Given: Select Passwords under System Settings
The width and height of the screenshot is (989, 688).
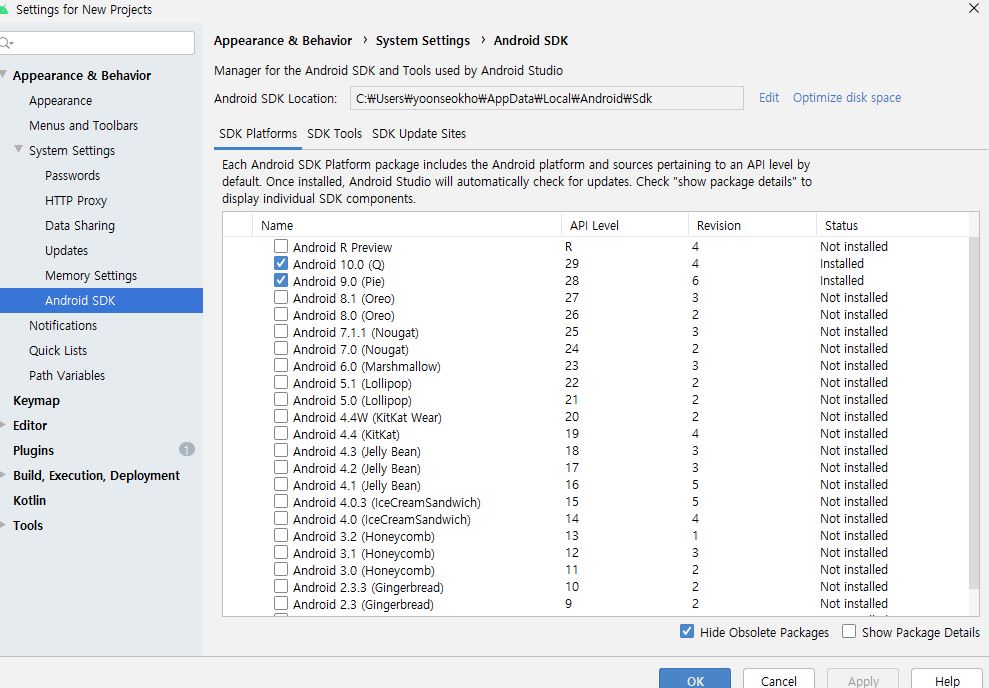Looking at the screenshot, I should coord(73,175).
